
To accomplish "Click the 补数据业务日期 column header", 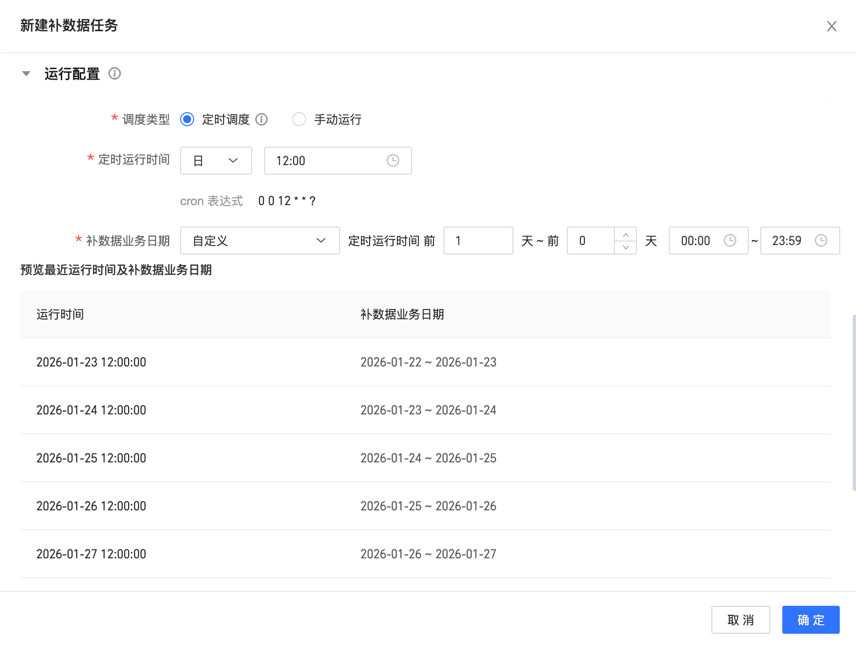I will 402,315.
